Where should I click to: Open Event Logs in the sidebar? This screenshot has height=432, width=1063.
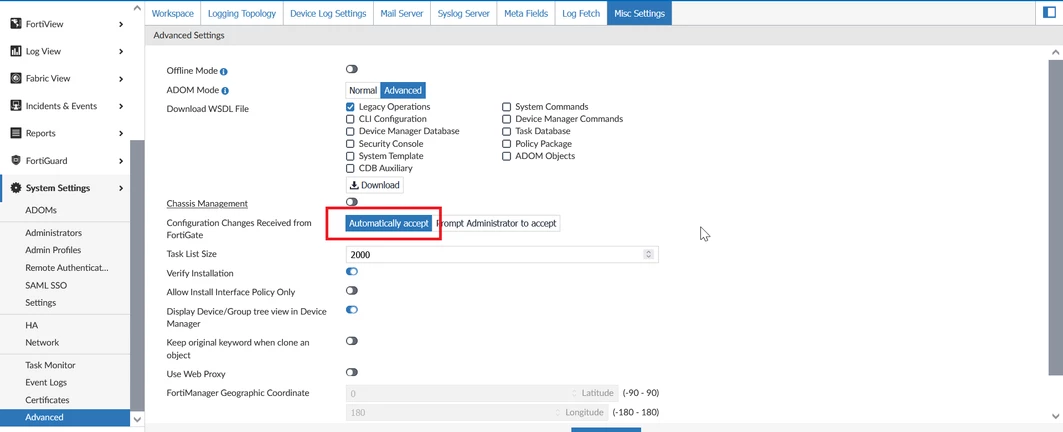click(x=46, y=382)
